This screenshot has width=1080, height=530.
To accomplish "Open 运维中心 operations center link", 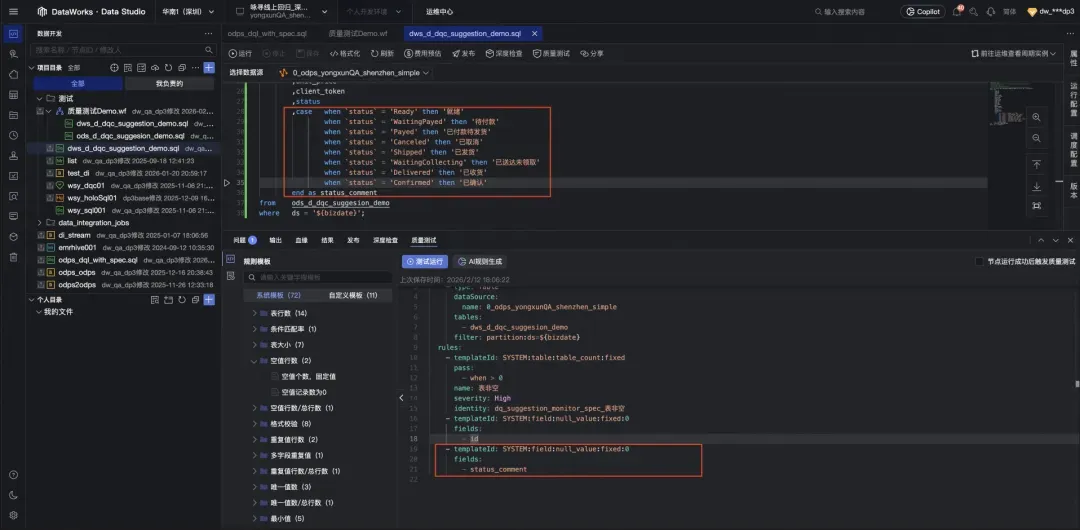I will [439, 12].
